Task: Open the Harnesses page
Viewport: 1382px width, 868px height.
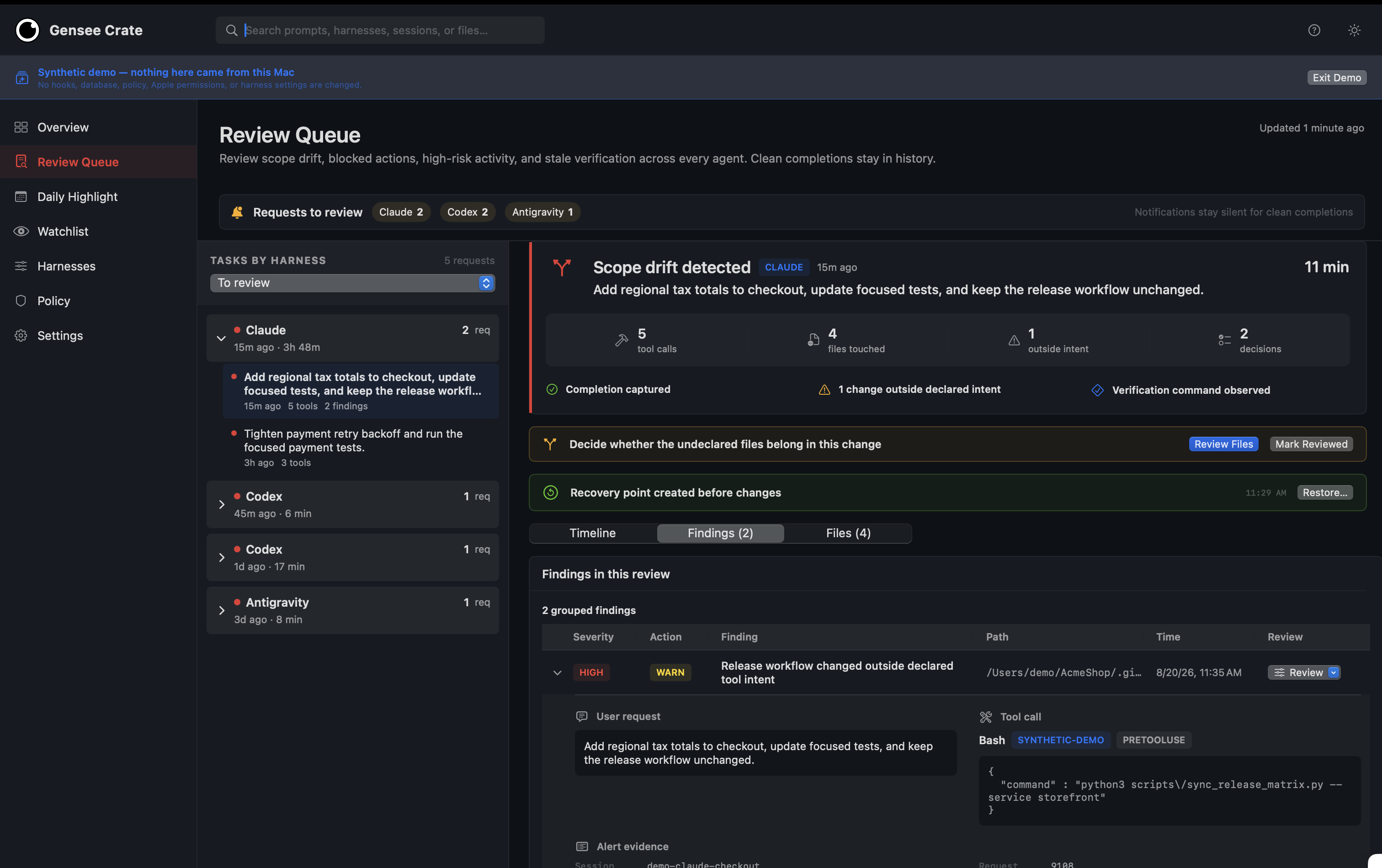Action: click(x=98, y=265)
